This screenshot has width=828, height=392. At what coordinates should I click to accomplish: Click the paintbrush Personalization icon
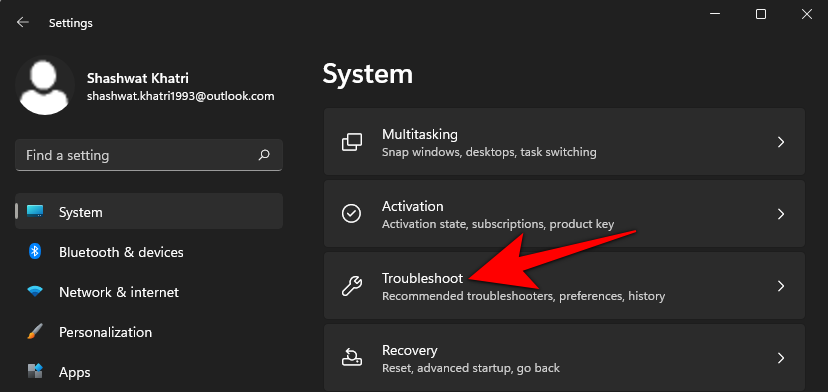(x=35, y=332)
